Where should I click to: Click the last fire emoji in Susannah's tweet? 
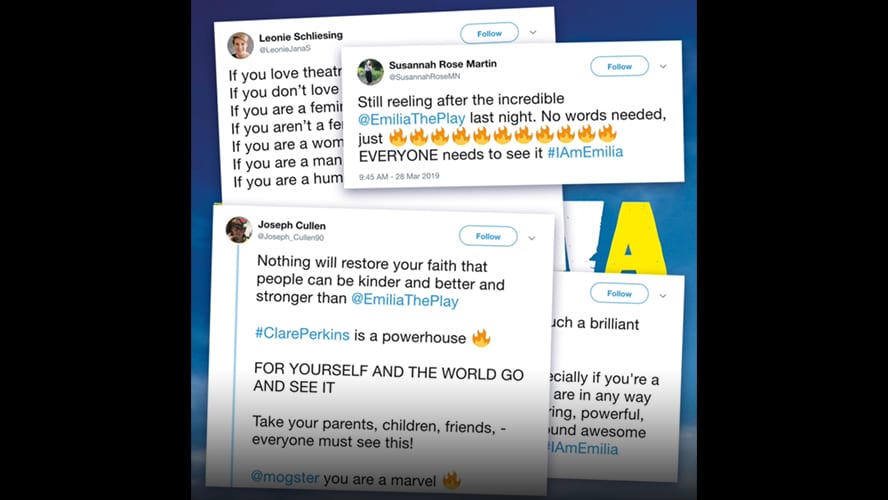[x=607, y=133]
